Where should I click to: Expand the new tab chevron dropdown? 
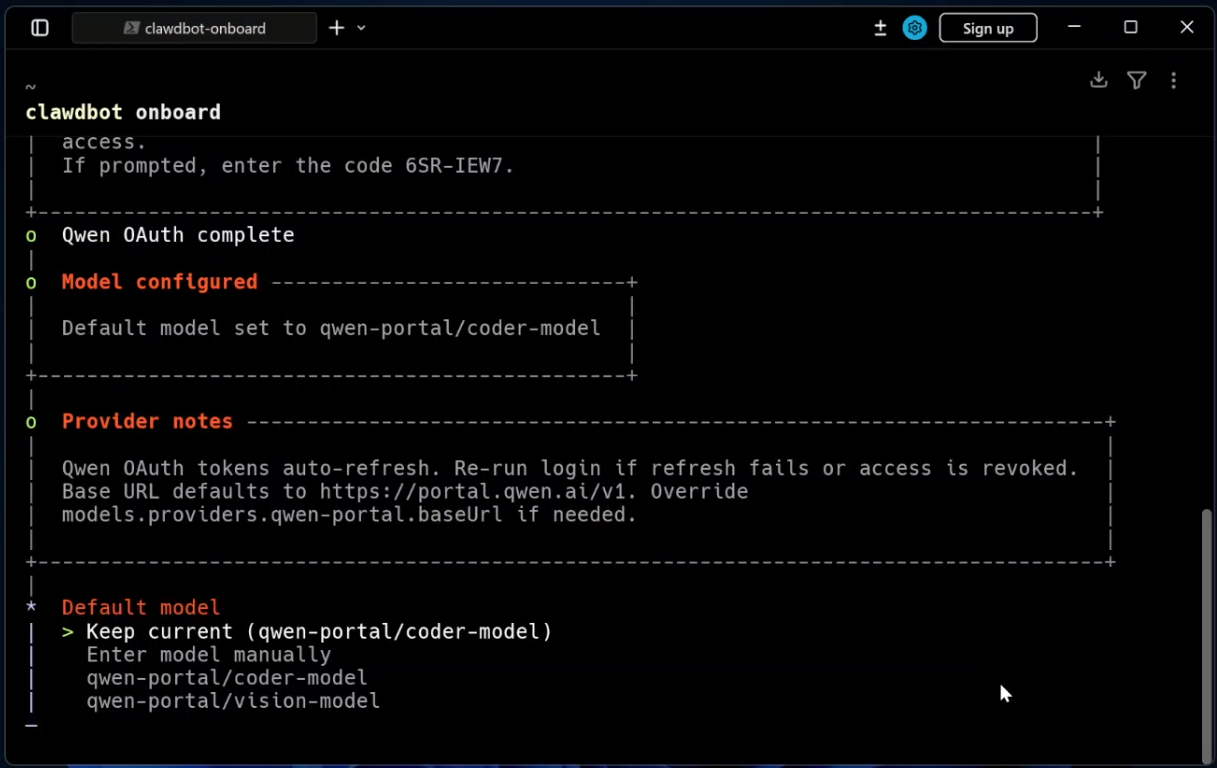[362, 28]
